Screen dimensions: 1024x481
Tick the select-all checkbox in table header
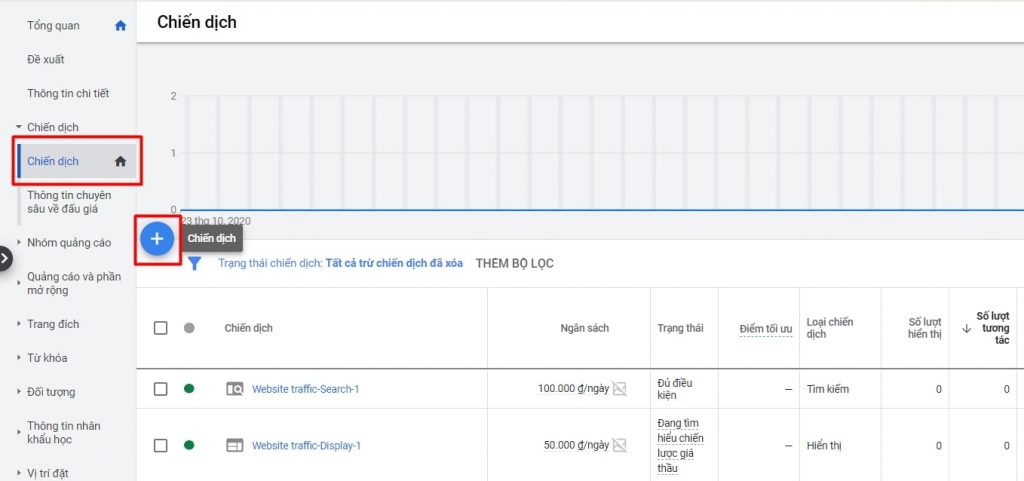point(161,328)
